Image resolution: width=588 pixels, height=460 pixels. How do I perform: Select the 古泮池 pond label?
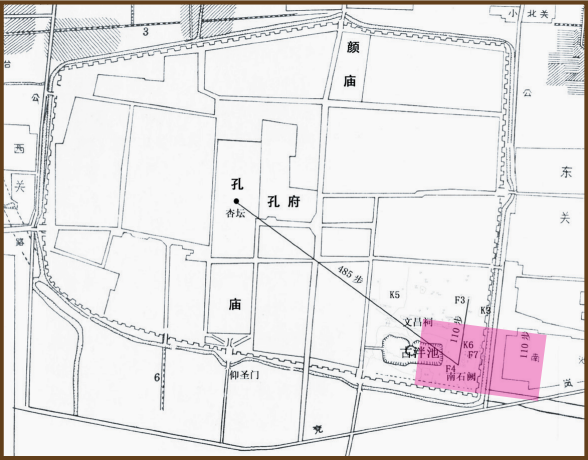(420, 352)
